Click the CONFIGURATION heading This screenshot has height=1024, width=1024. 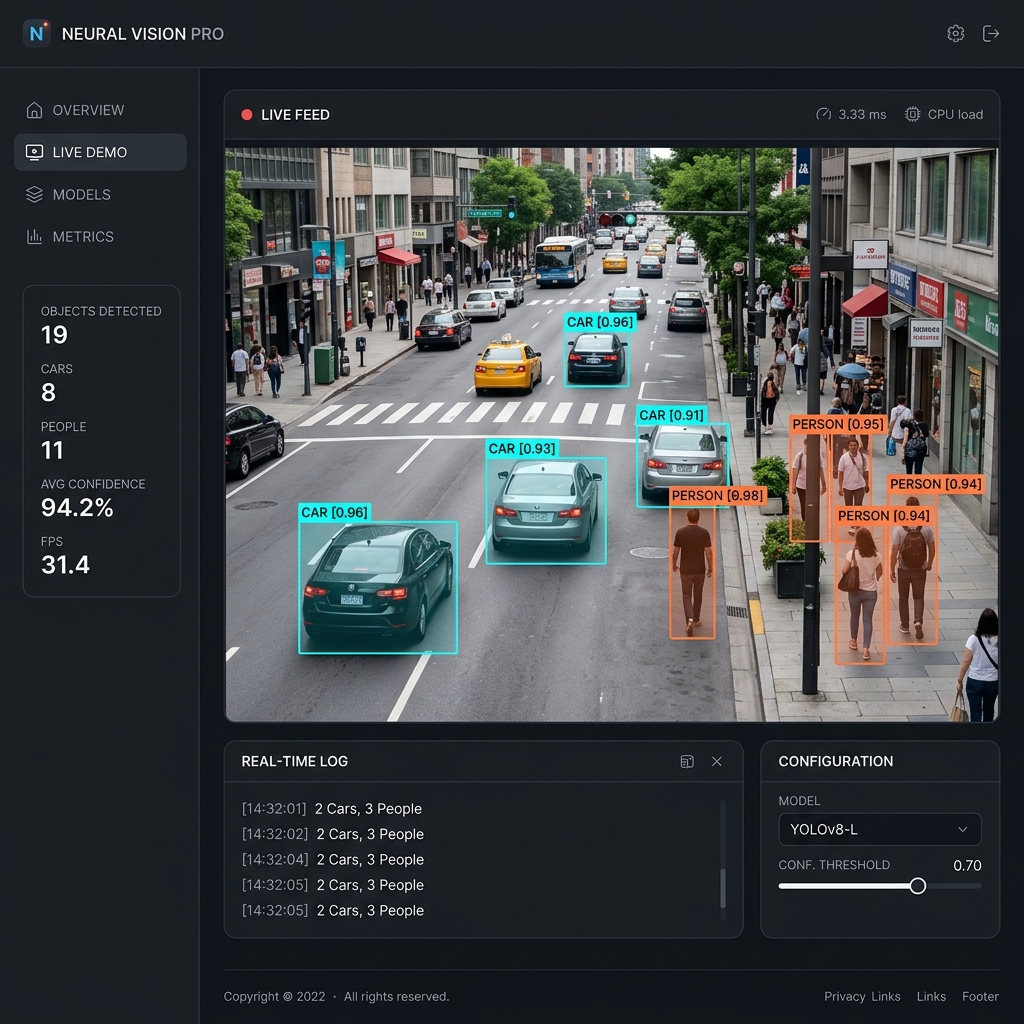[836, 761]
